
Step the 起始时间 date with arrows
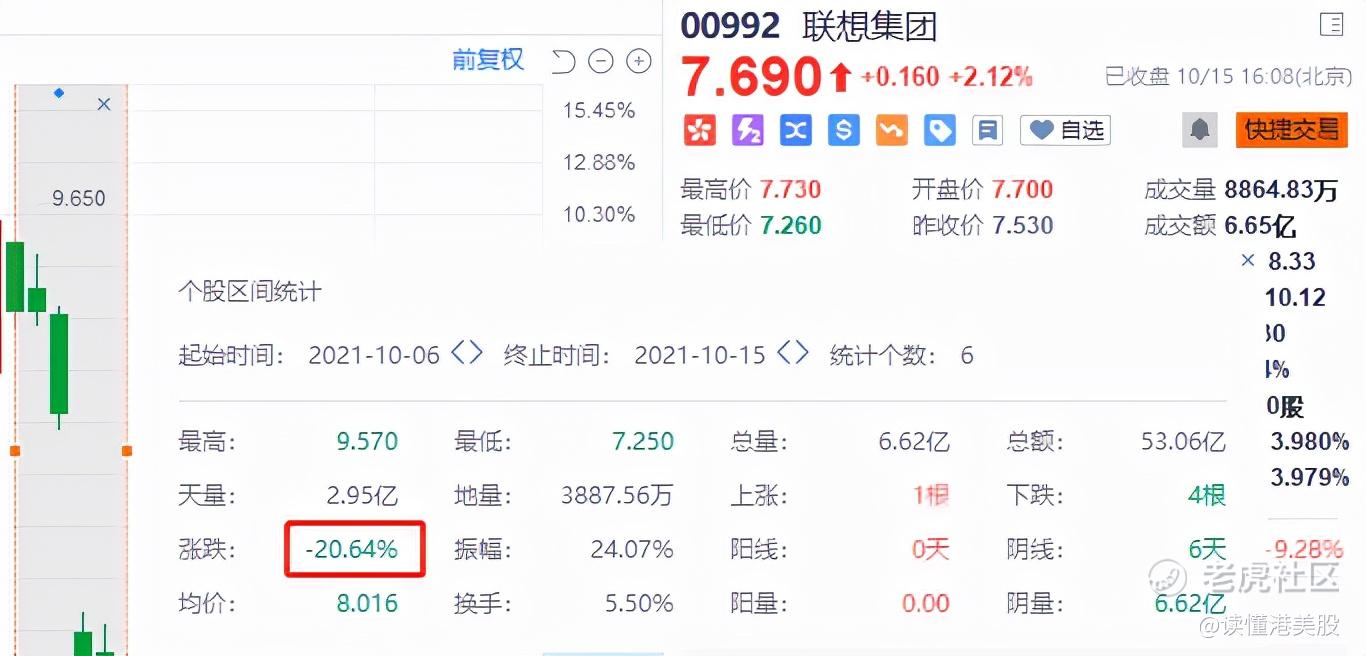point(467,353)
